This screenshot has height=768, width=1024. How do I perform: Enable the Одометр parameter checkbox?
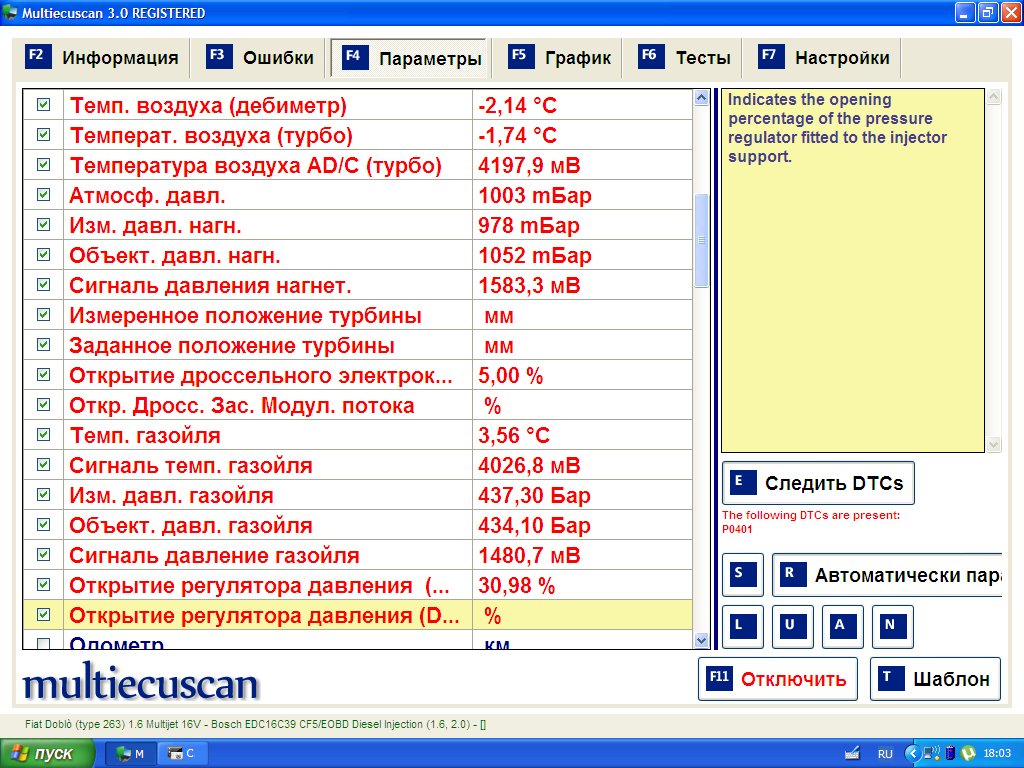pos(43,643)
